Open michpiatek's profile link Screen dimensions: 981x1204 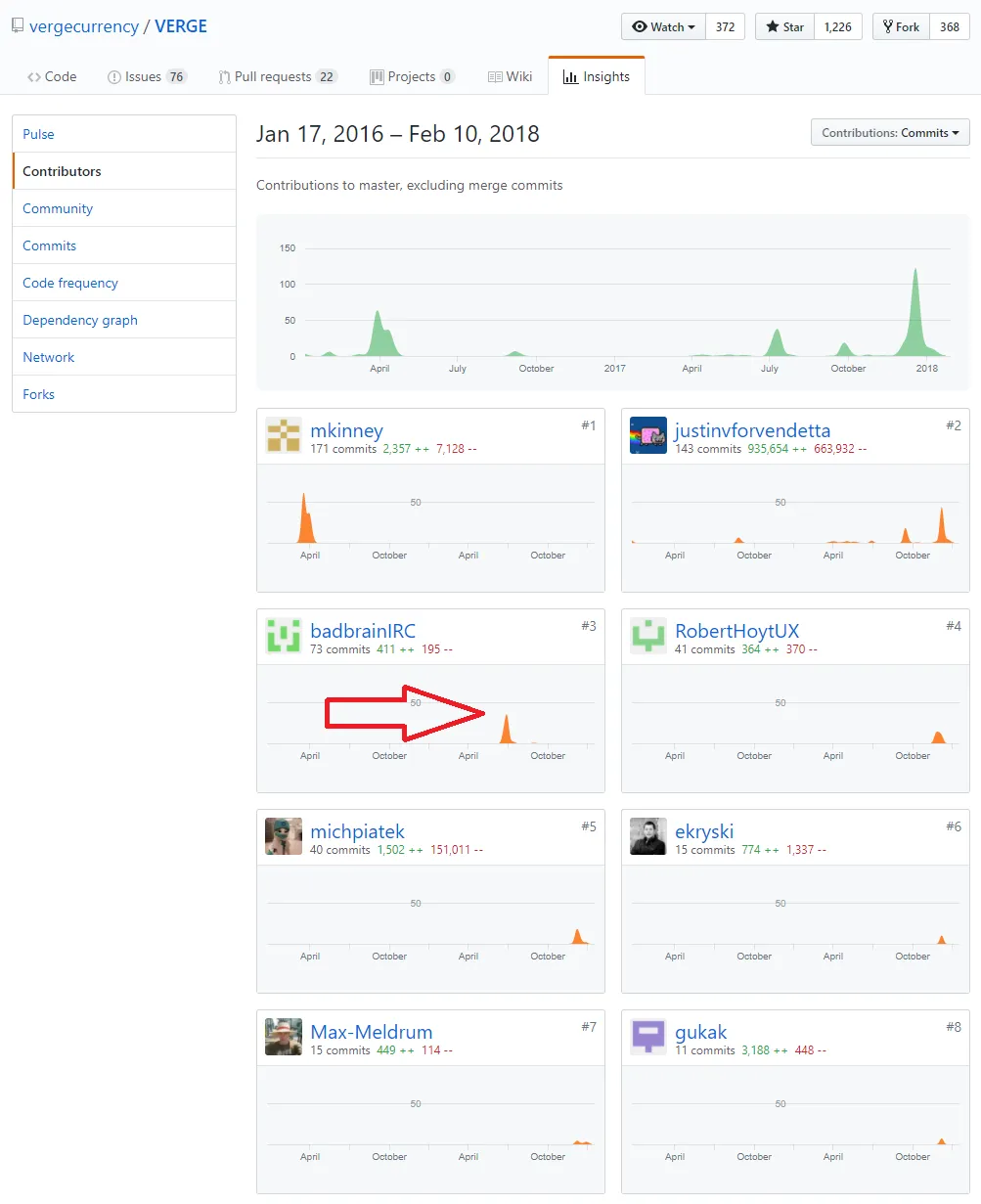pyautogui.click(x=357, y=831)
